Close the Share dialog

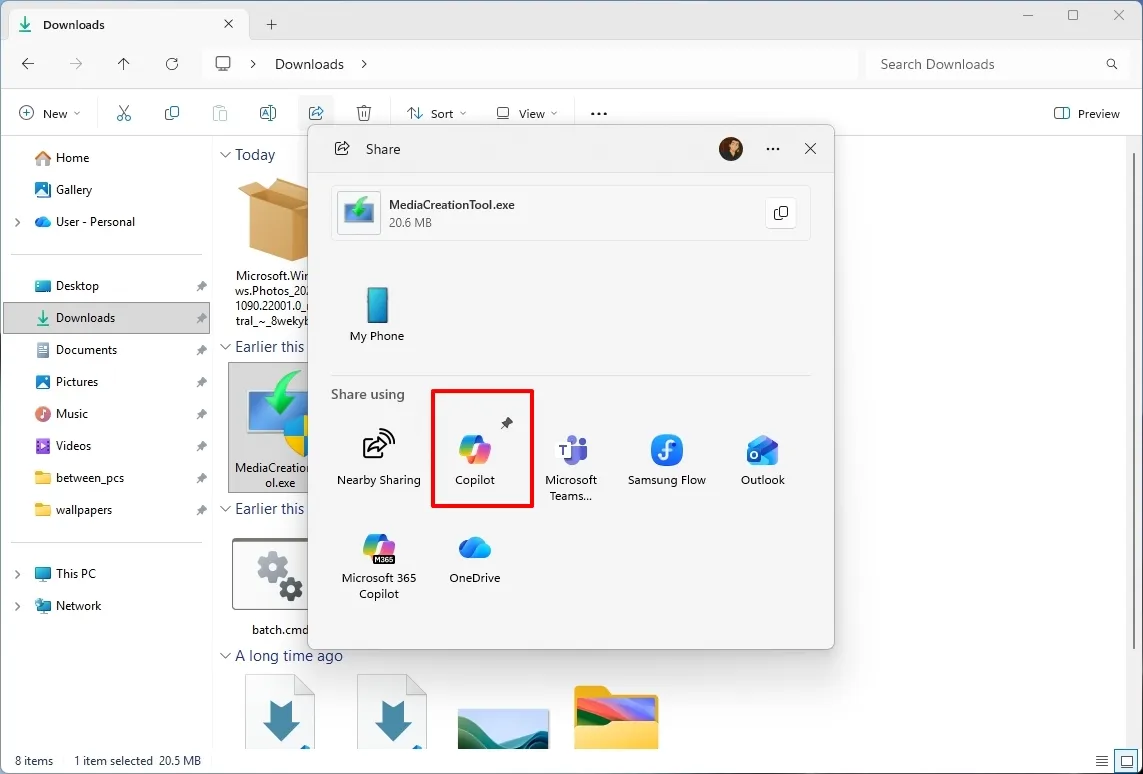[x=810, y=149]
